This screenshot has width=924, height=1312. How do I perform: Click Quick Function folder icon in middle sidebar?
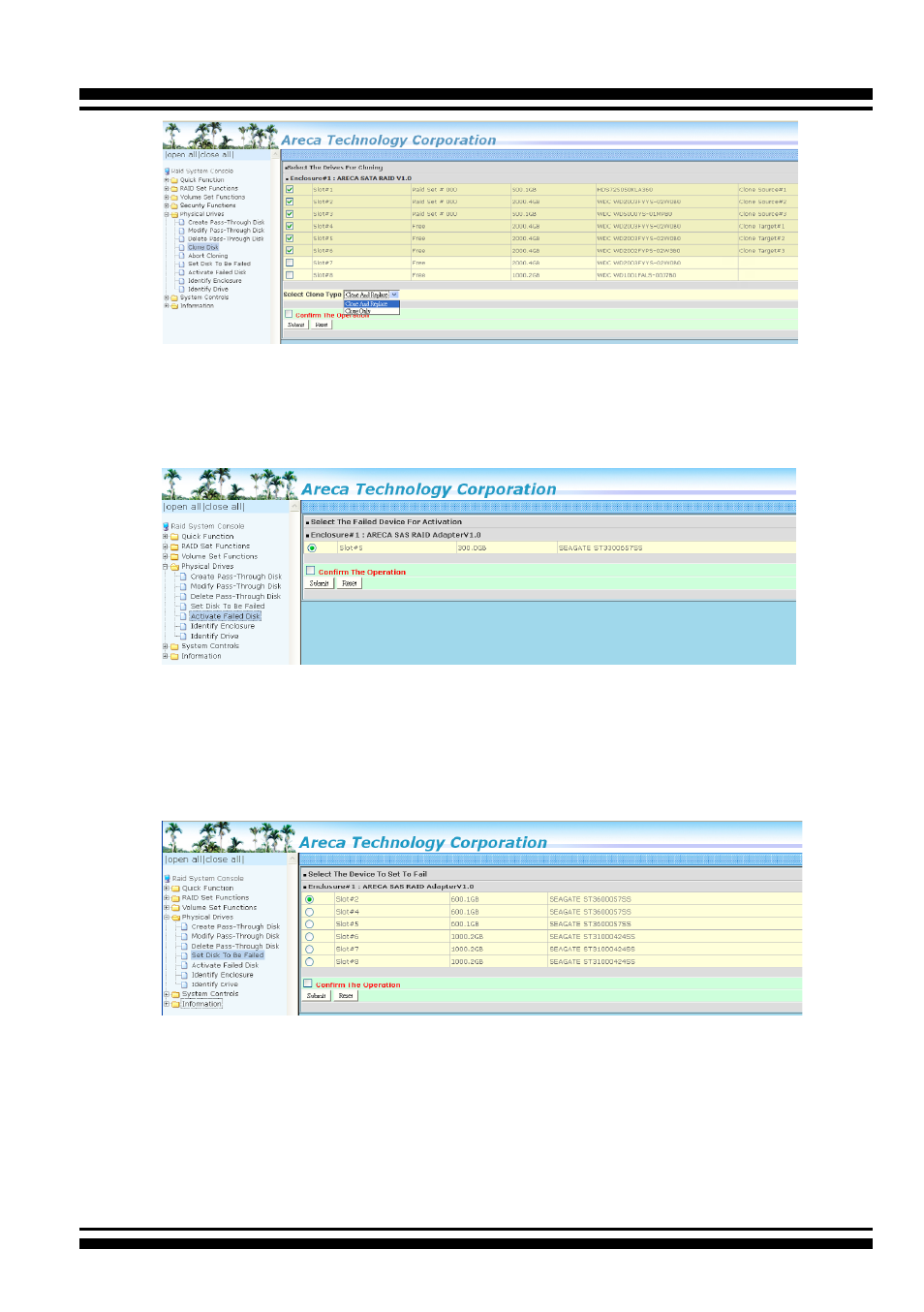coord(175,537)
